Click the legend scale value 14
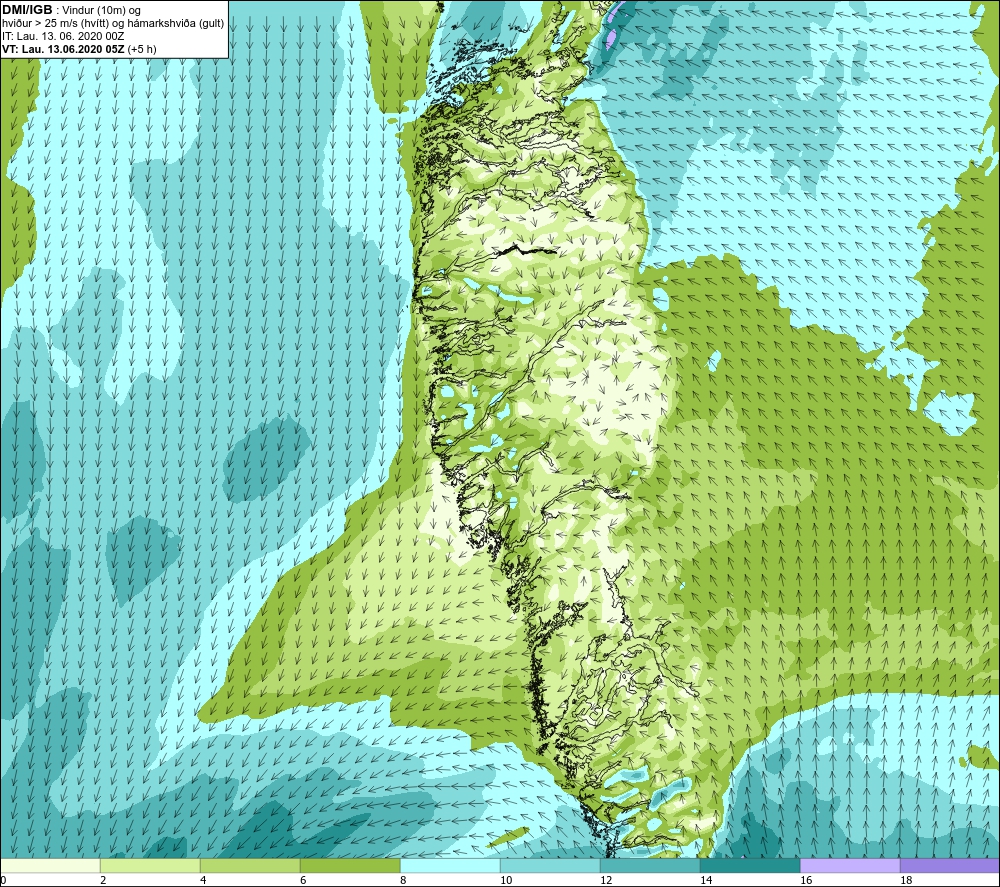1000x887 pixels. coord(706,880)
